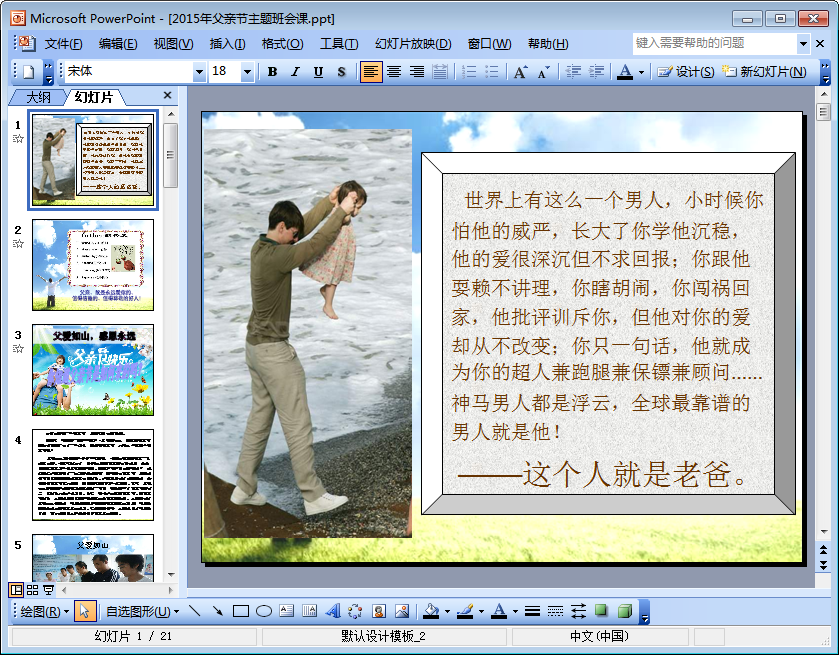Toggle Bold formatting button
Viewport: 839px width, 655px height.
point(272,72)
